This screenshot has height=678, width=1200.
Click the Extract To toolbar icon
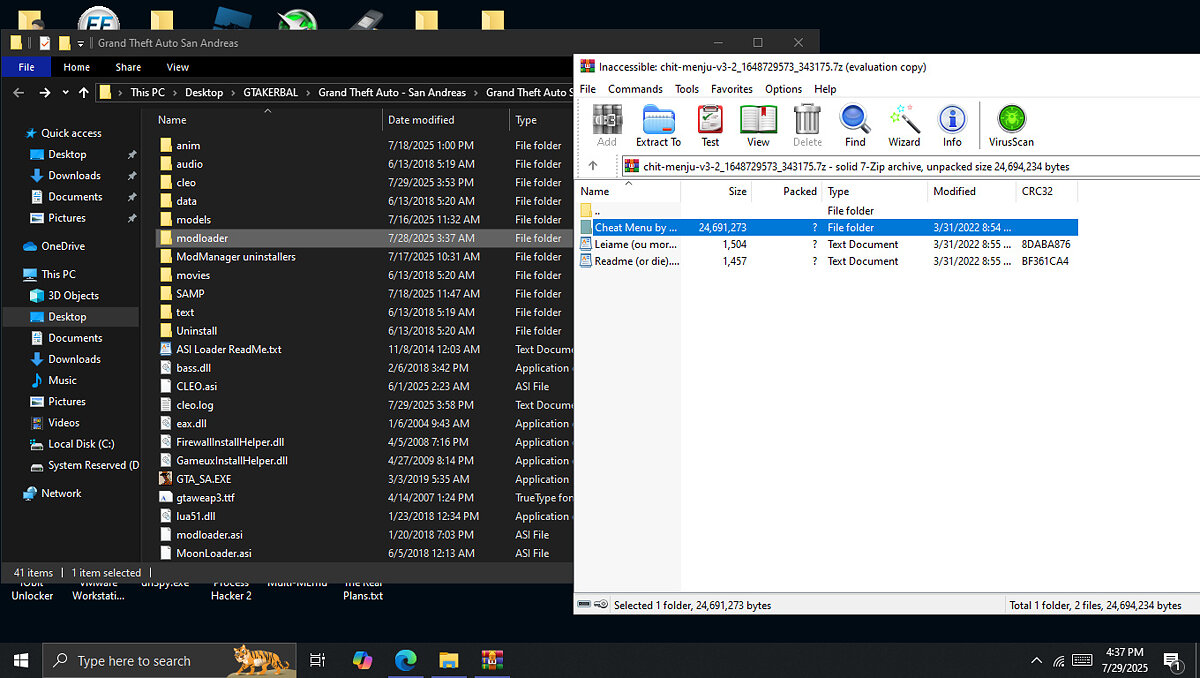[658, 125]
